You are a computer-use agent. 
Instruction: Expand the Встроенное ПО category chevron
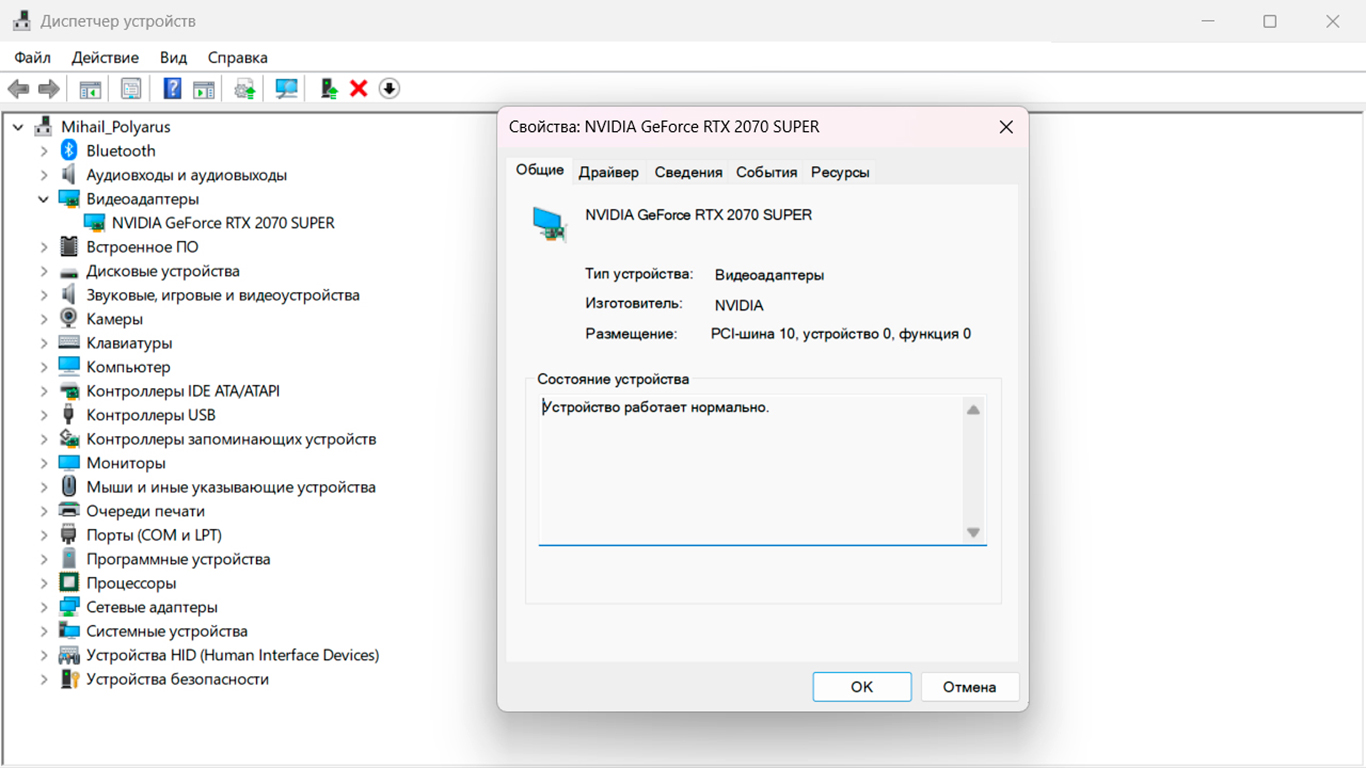click(43, 247)
